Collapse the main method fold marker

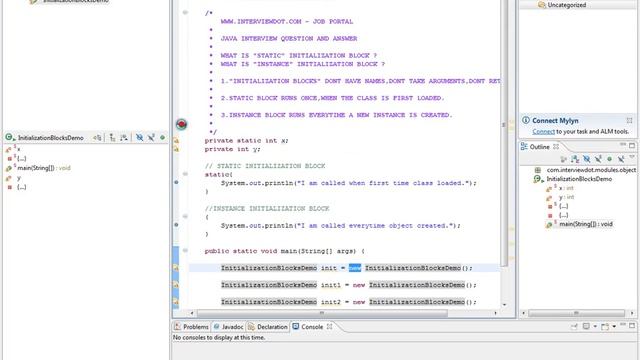tap(185, 251)
